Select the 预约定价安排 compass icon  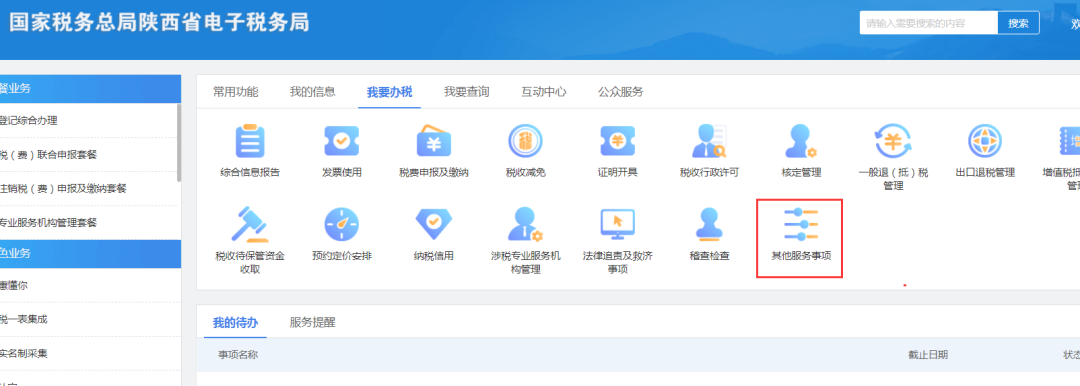coord(342,225)
